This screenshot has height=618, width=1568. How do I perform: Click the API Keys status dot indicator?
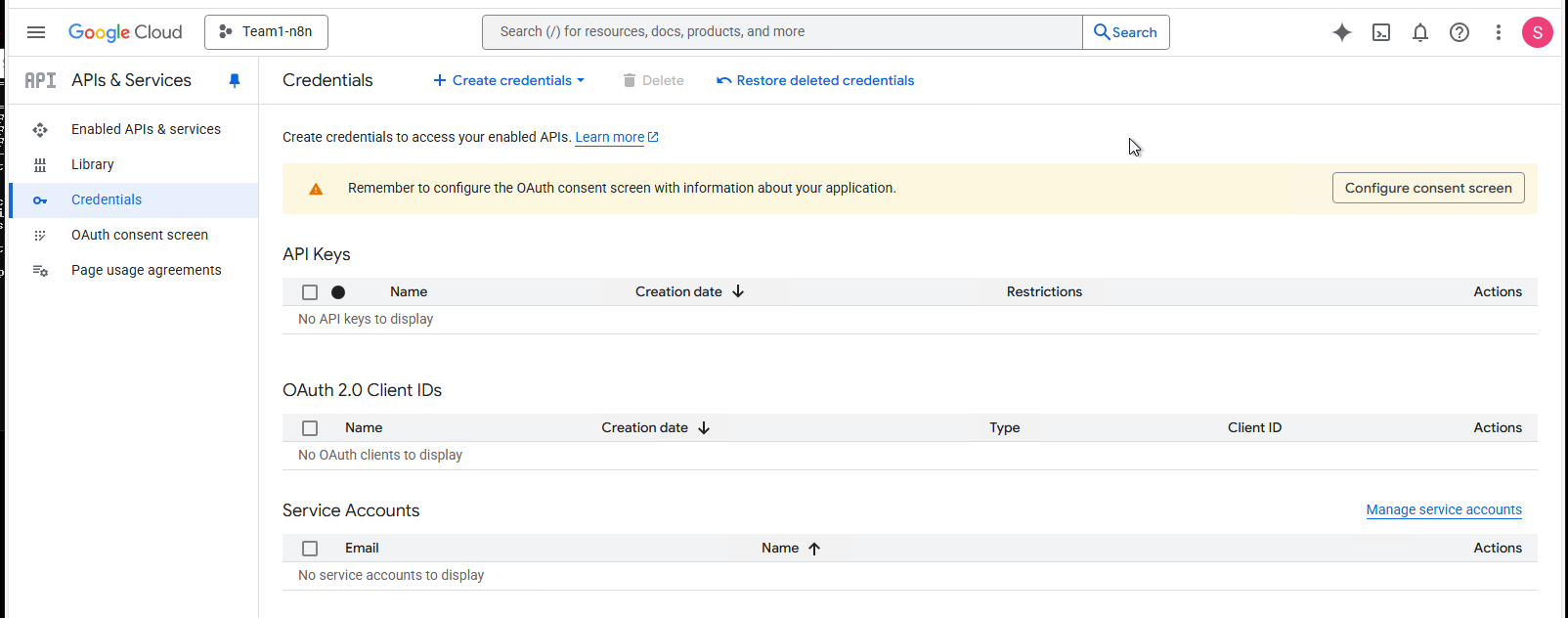coord(338,292)
